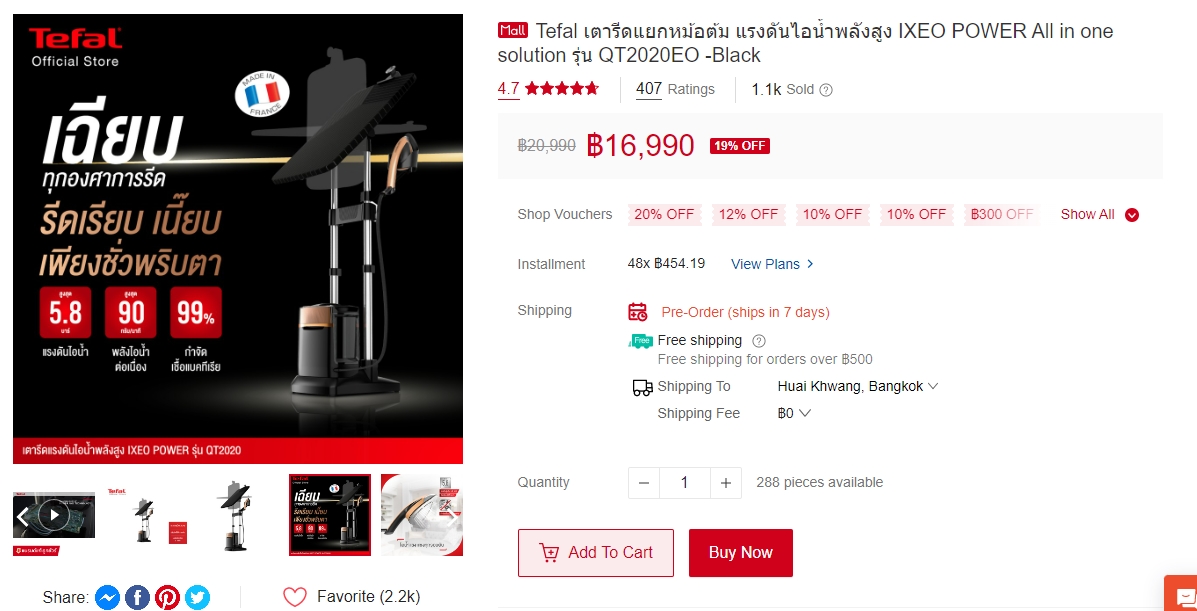
Task: Click the Add To Cart button
Action: (x=595, y=553)
